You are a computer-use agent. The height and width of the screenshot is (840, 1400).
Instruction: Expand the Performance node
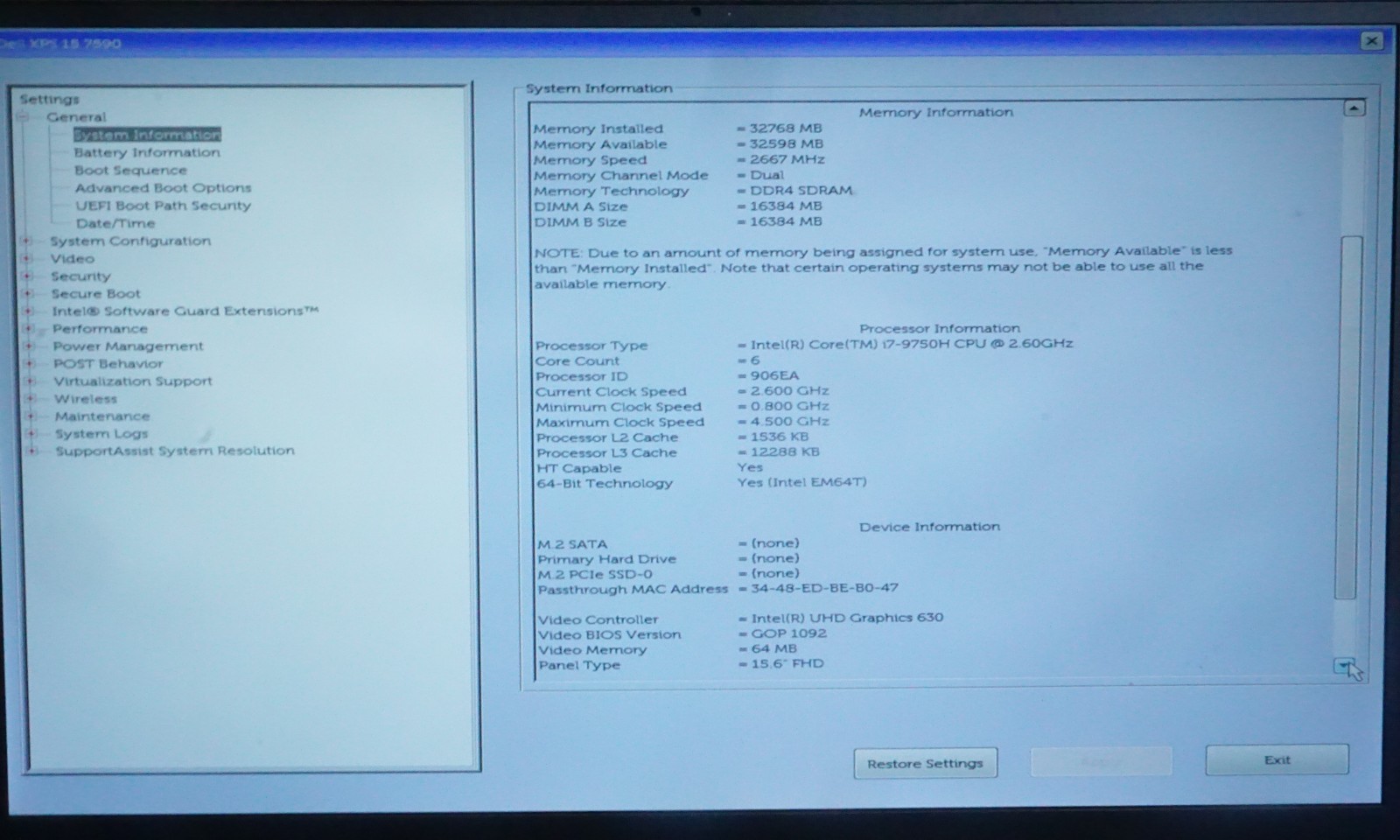coord(28,328)
